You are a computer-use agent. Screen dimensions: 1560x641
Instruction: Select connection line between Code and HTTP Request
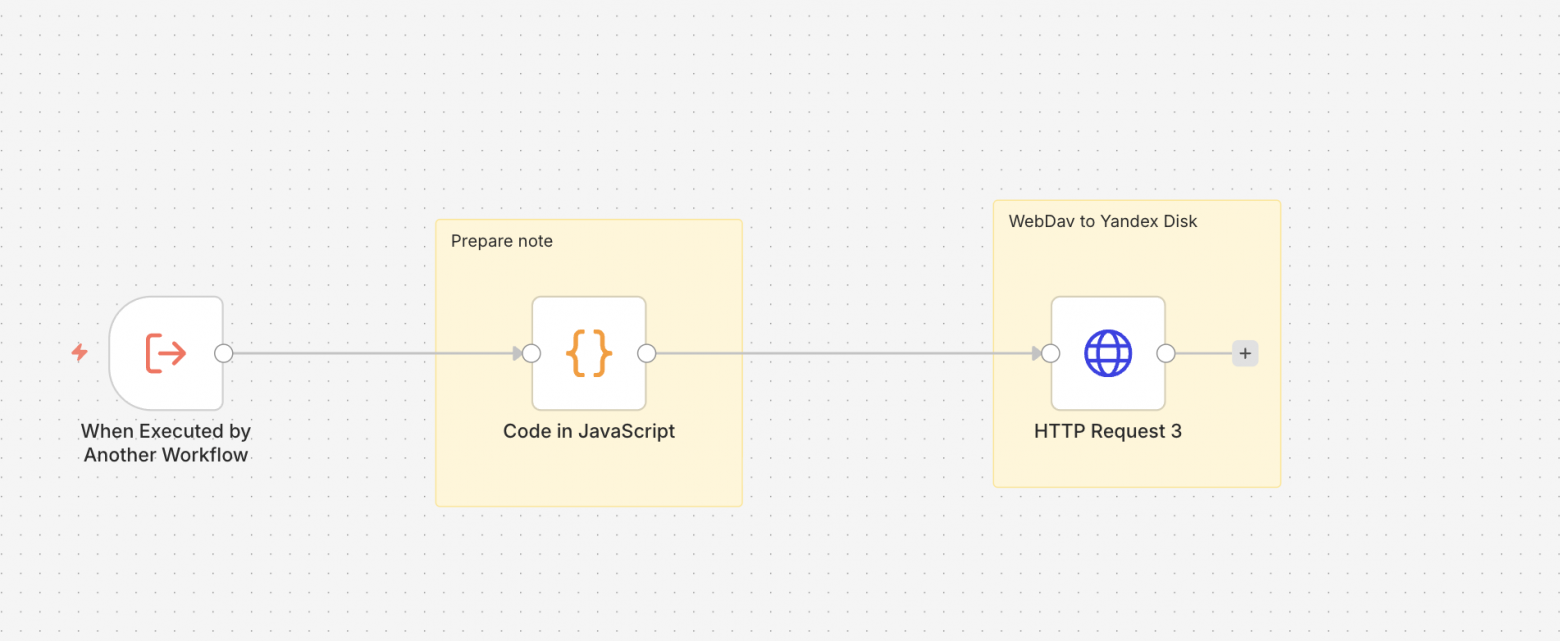click(x=850, y=353)
